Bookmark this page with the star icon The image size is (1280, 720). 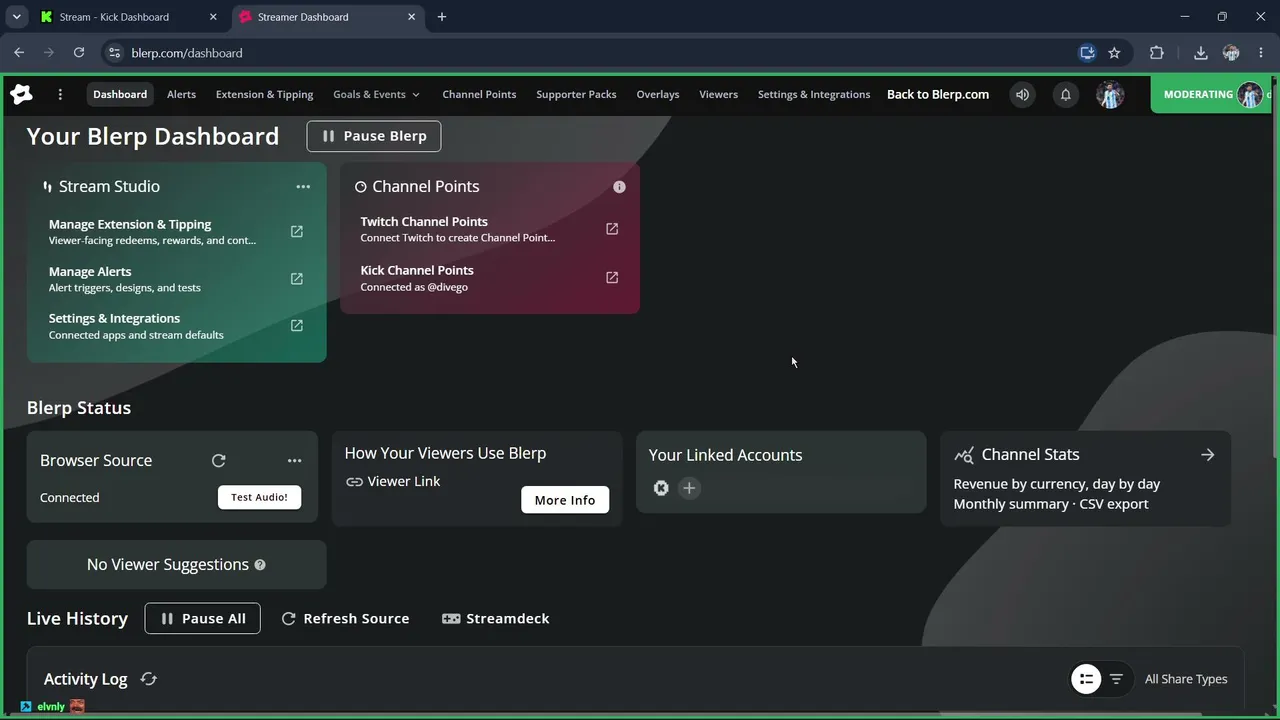coord(1114,53)
